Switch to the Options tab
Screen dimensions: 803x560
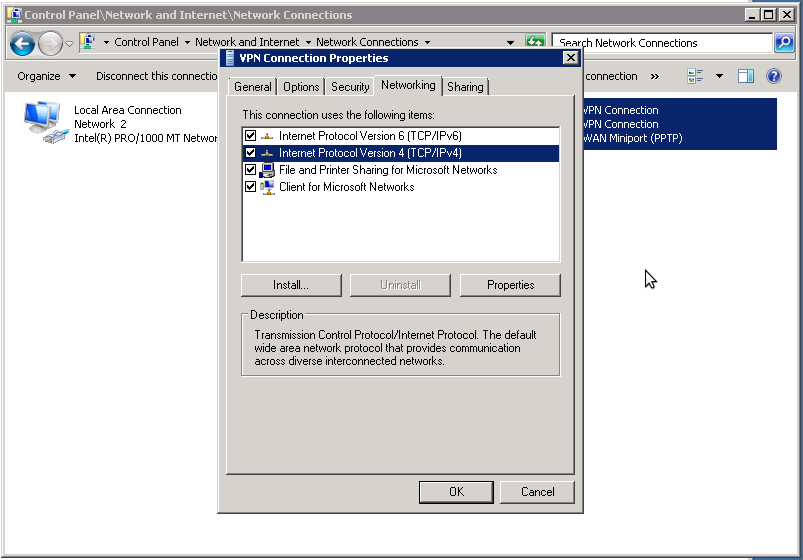301,87
